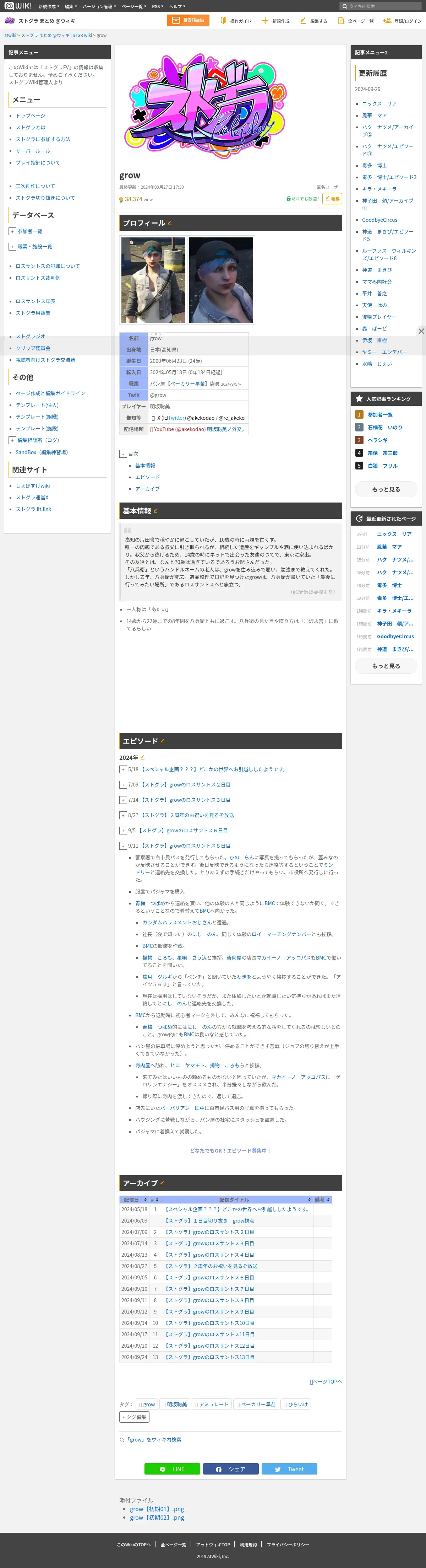
Task: Jump to ページTOPへ link
Action: [x=326, y=1382]
